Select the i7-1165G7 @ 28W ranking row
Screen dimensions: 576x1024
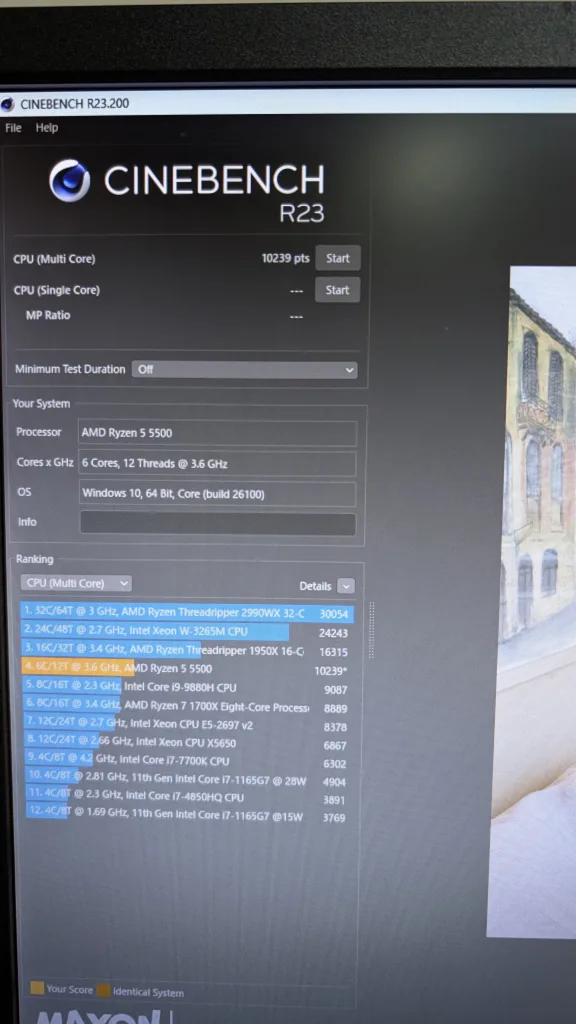point(187,780)
